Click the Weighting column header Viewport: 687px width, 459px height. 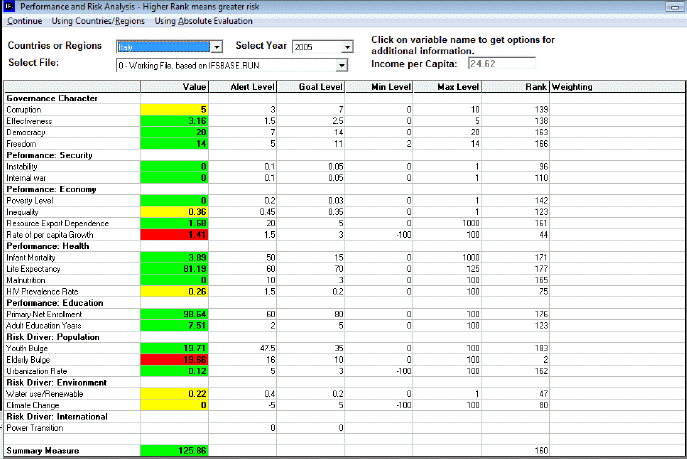[573, 87]
